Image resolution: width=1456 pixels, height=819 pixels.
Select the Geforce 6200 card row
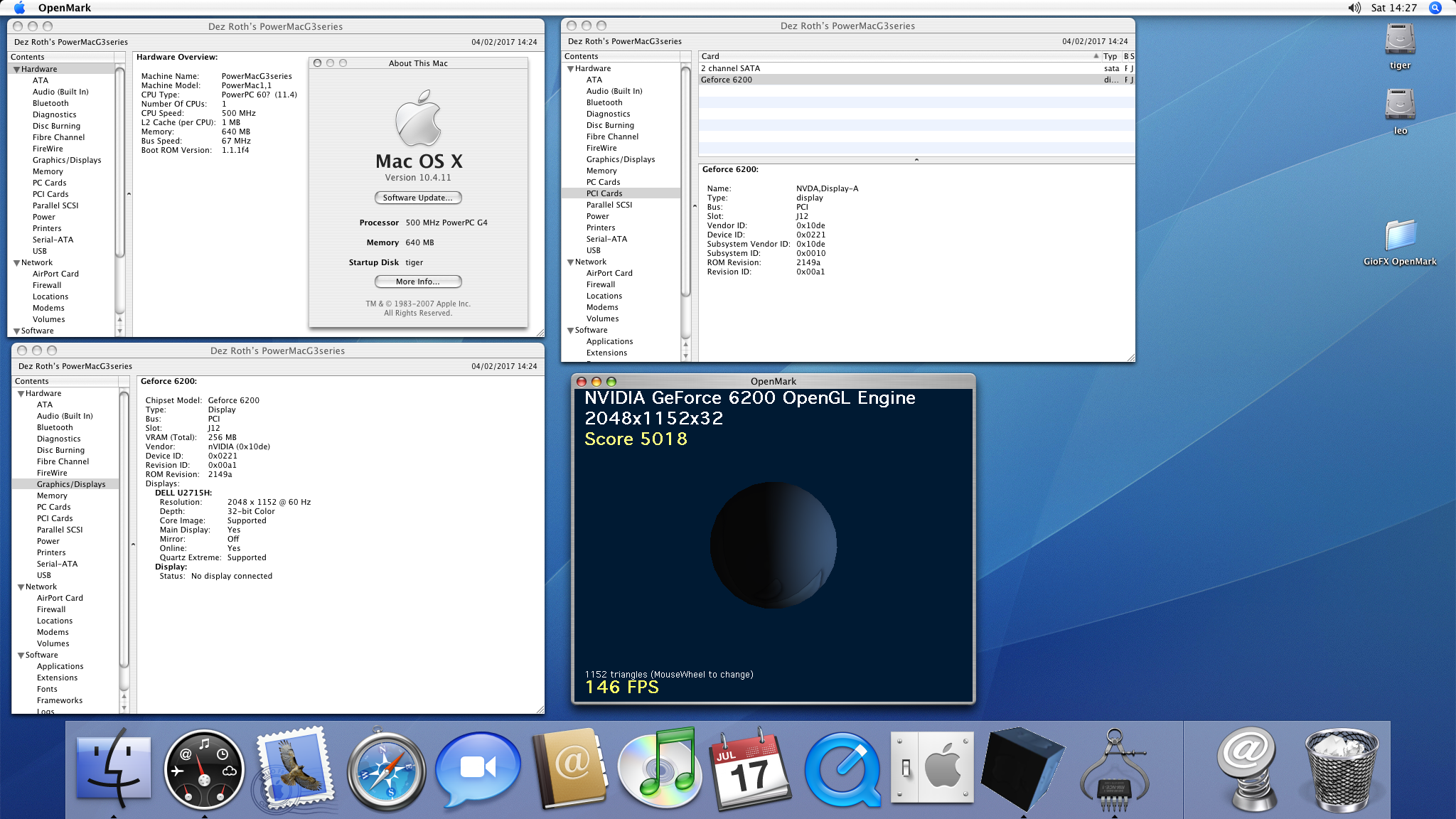(916, 80)
